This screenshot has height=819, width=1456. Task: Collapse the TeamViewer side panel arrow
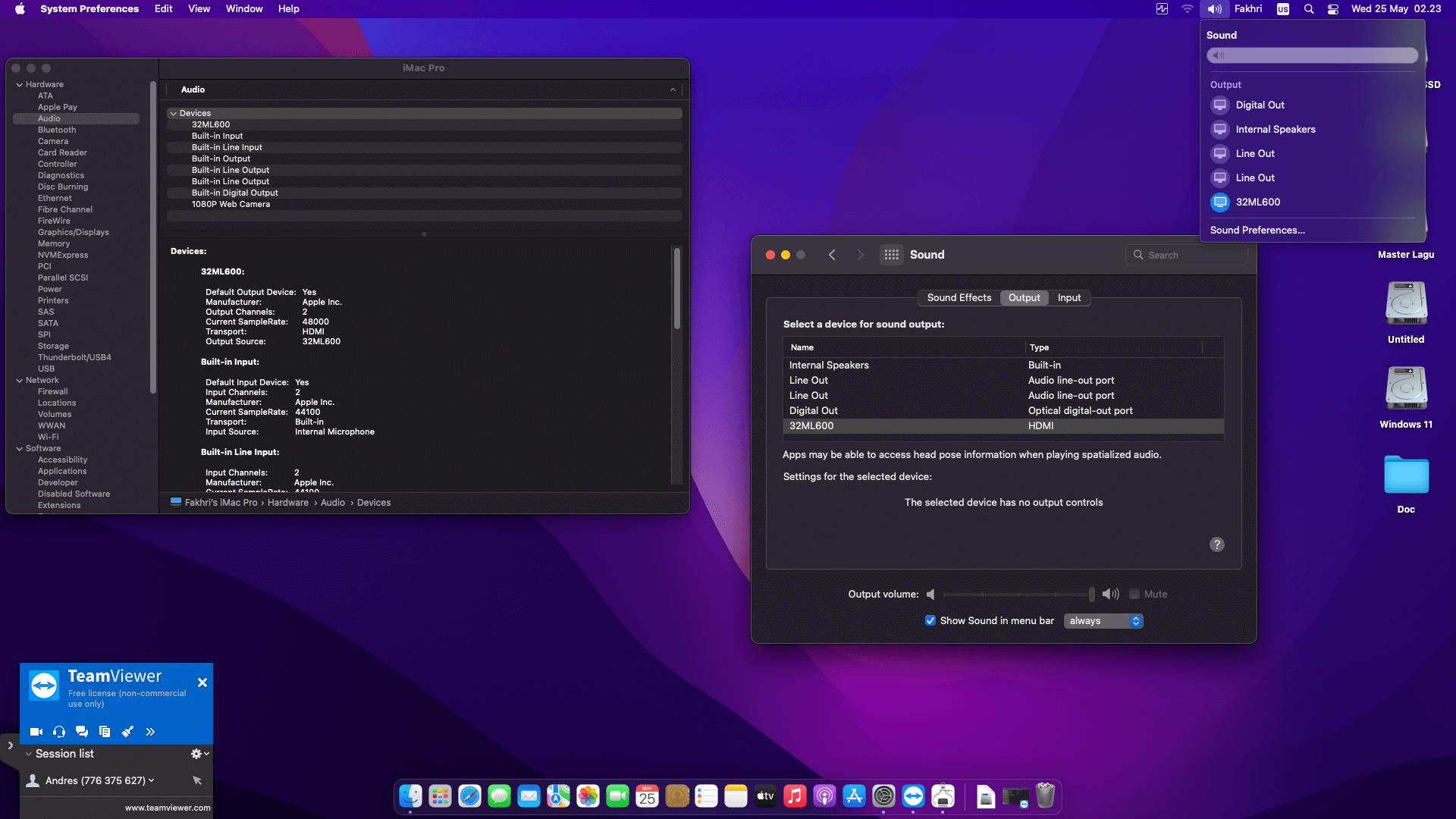coord(10,745)
